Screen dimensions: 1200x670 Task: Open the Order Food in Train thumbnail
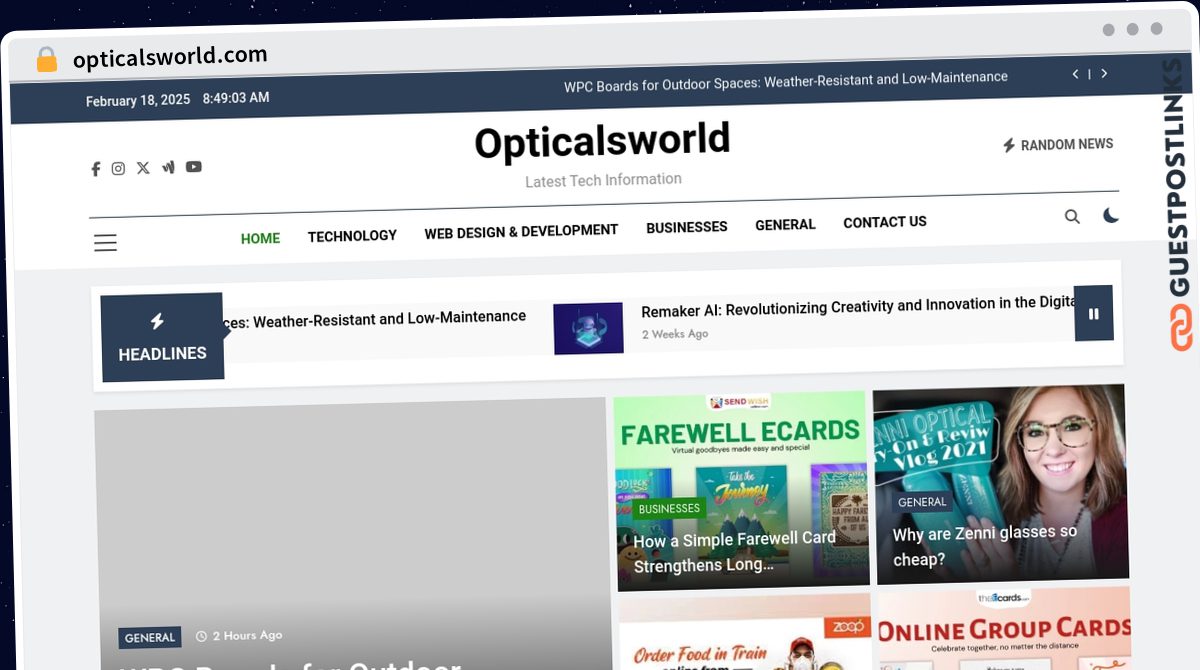tap(745, 634)
